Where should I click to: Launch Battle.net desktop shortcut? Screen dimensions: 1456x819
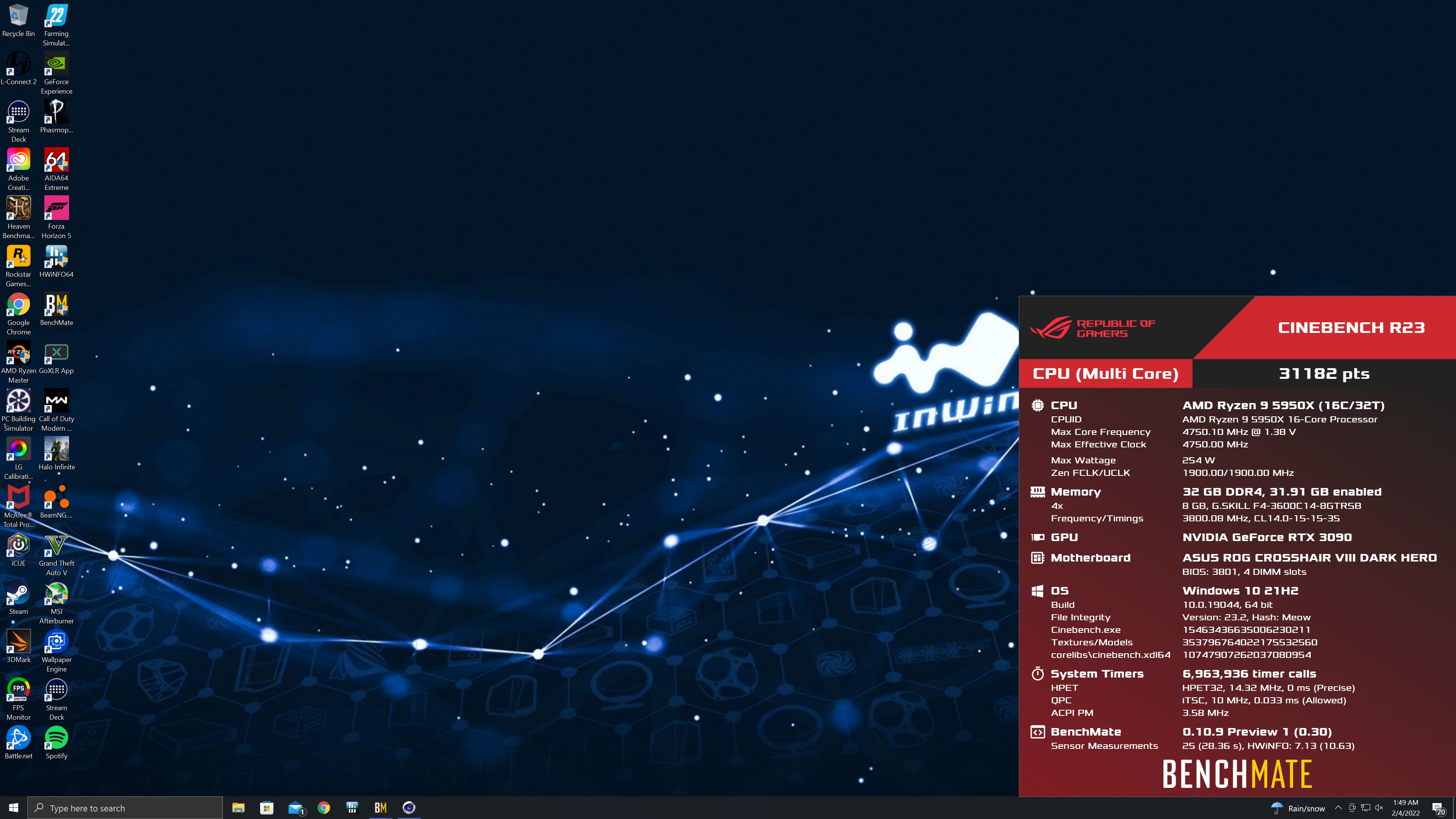pyautogui.click(x=19, y=742)
